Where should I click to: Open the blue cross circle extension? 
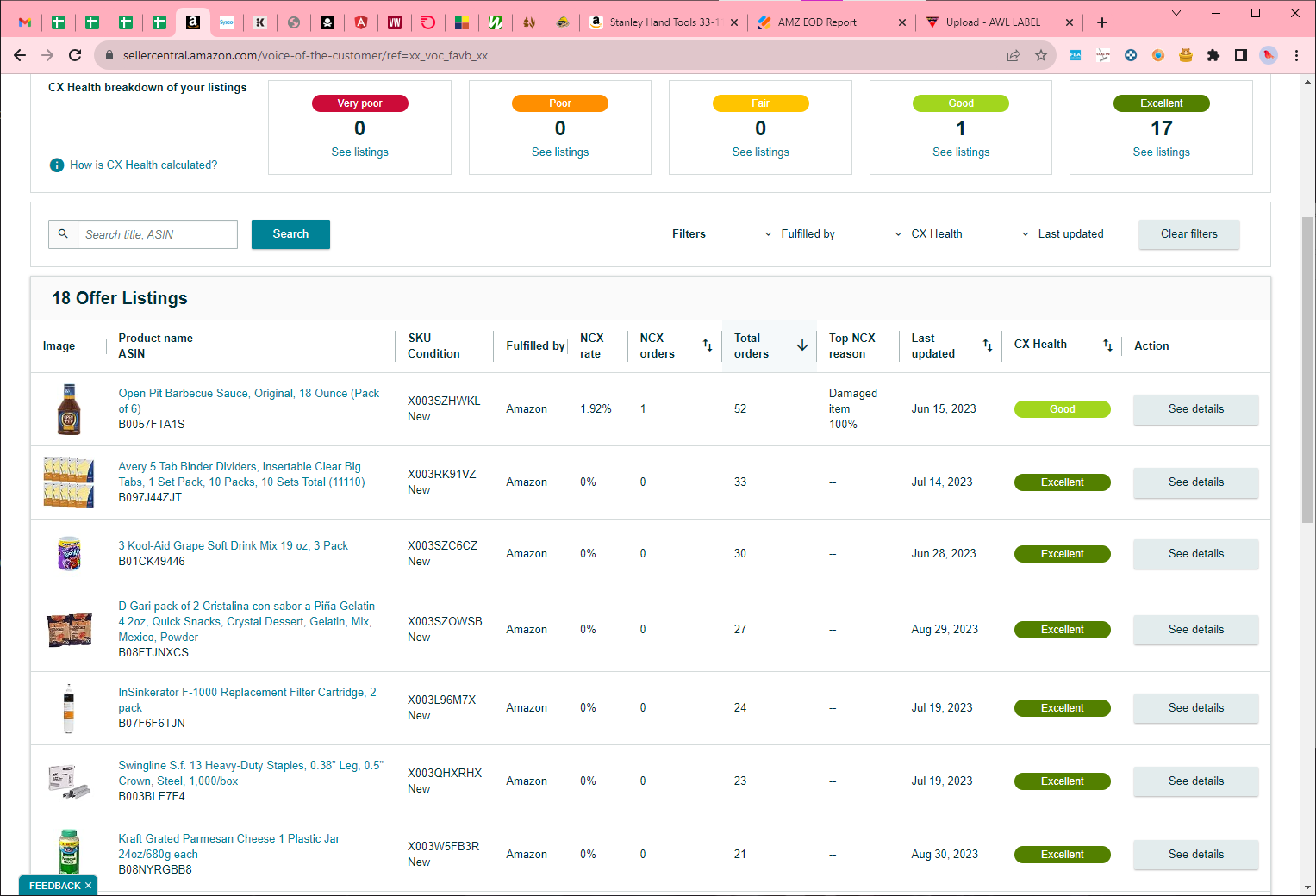[1131, 55]
